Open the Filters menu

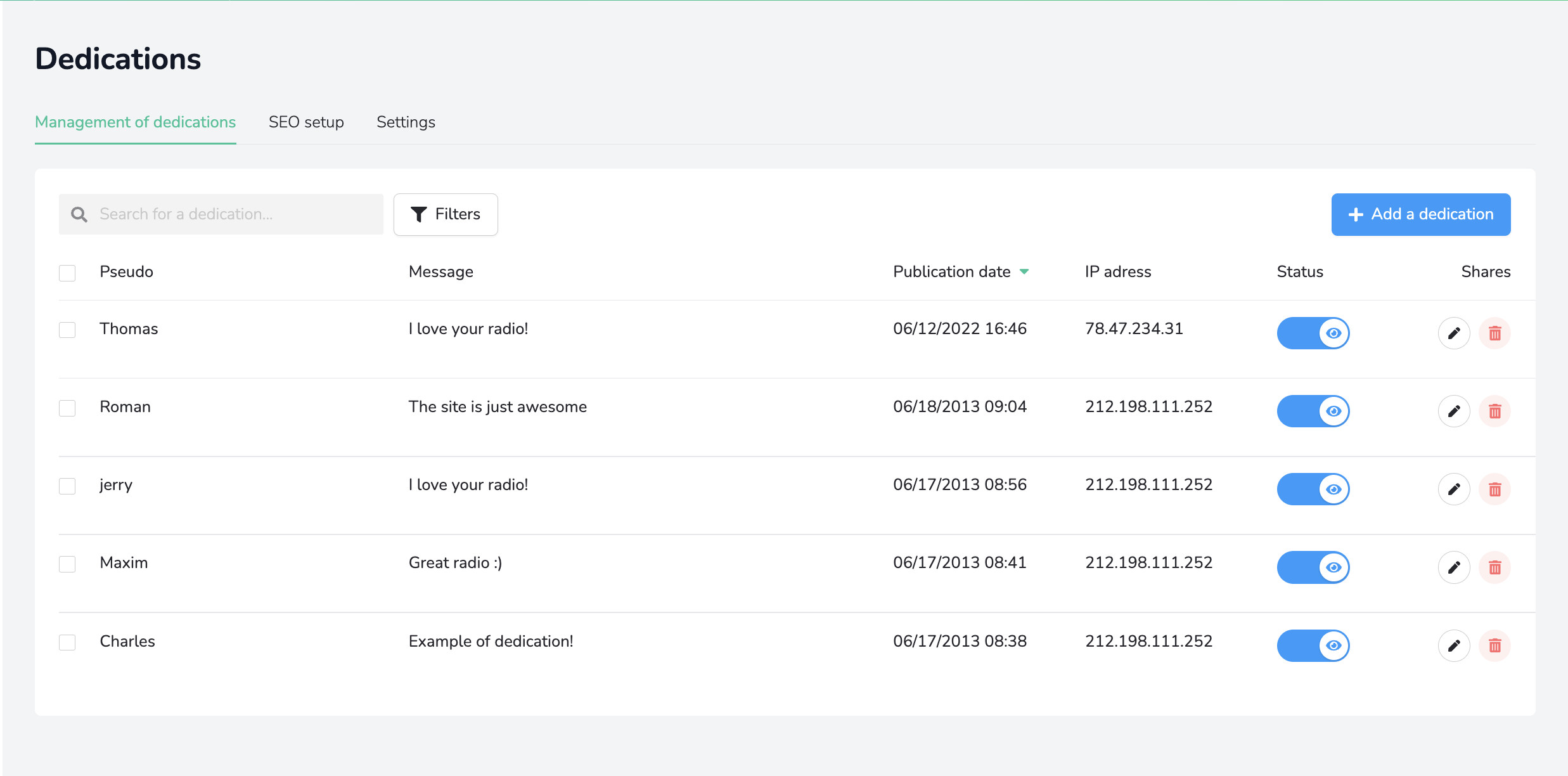click(x=446, y=214)
